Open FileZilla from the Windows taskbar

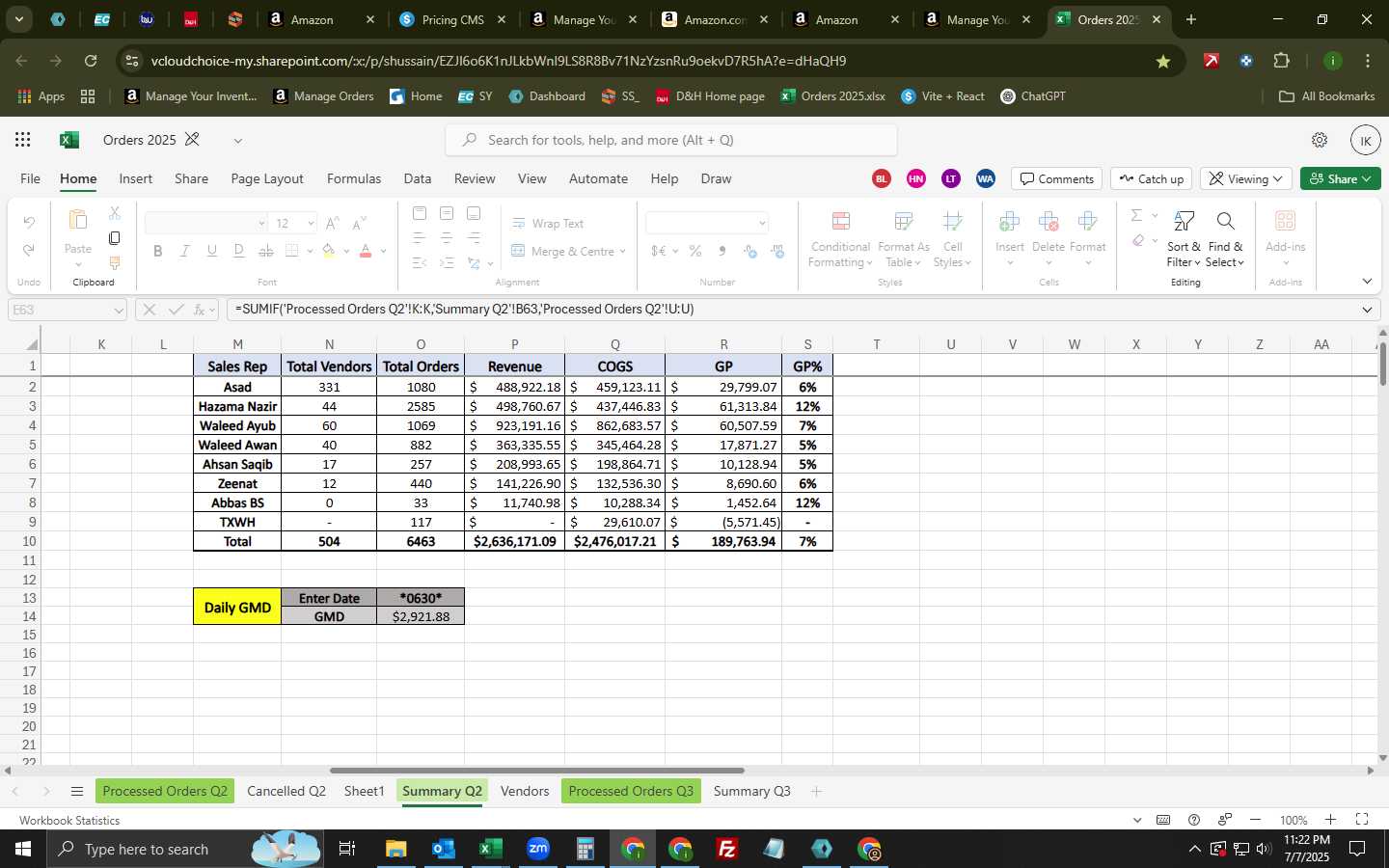(x=727, y=849)
